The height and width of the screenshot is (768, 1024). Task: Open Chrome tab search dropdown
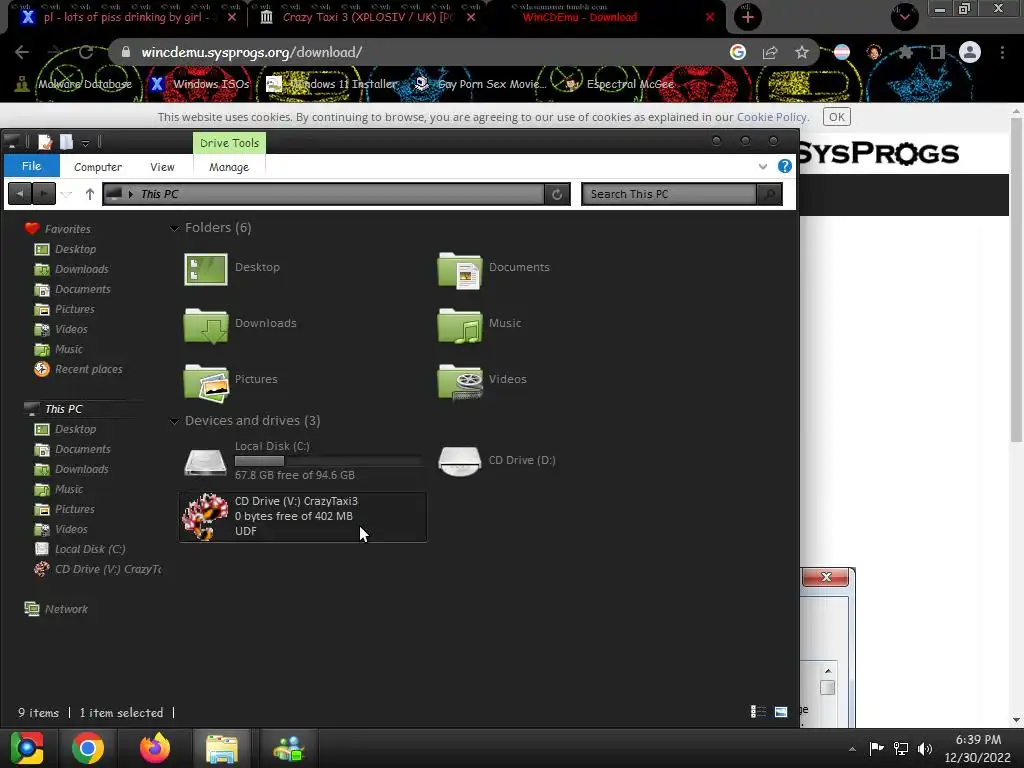pyautogui.click(x=904, y=17)
